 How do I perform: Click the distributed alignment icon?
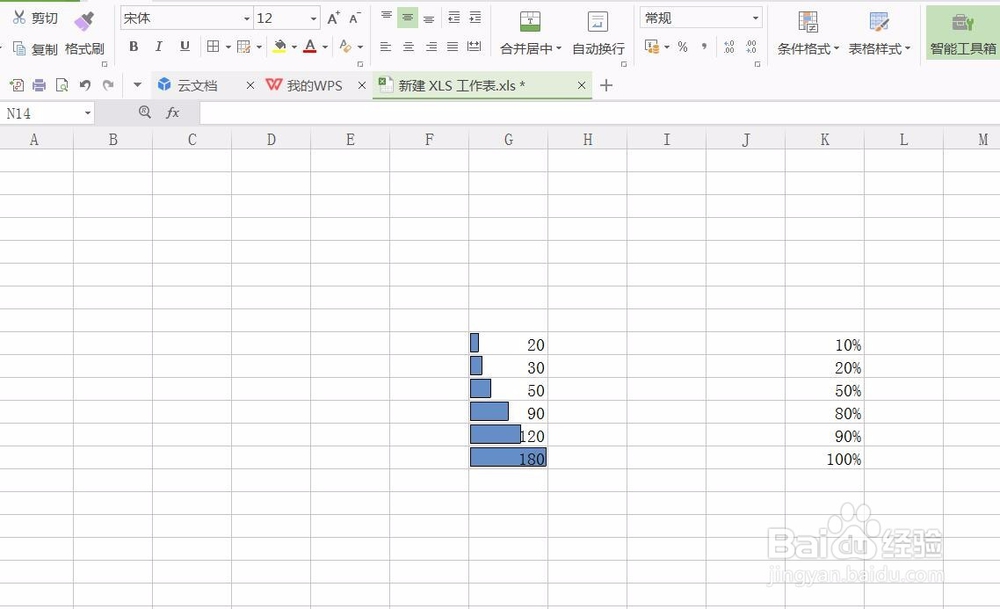(x=474, y=47)
